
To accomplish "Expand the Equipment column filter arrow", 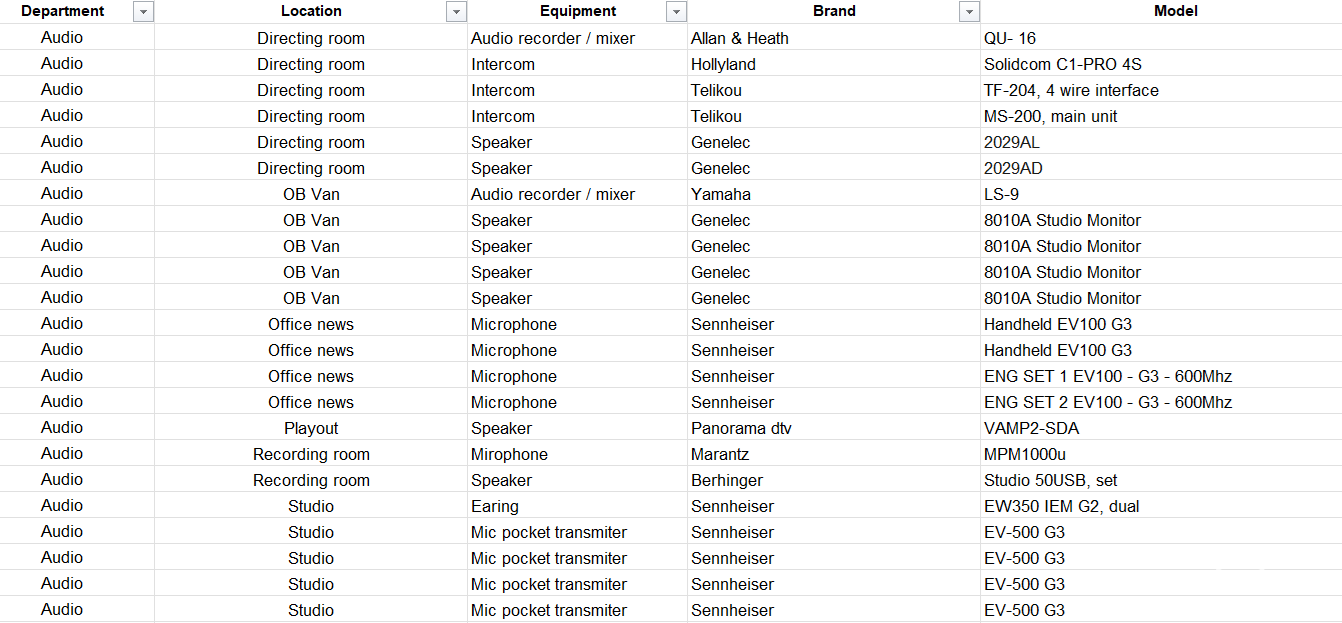I will point(677,12).
